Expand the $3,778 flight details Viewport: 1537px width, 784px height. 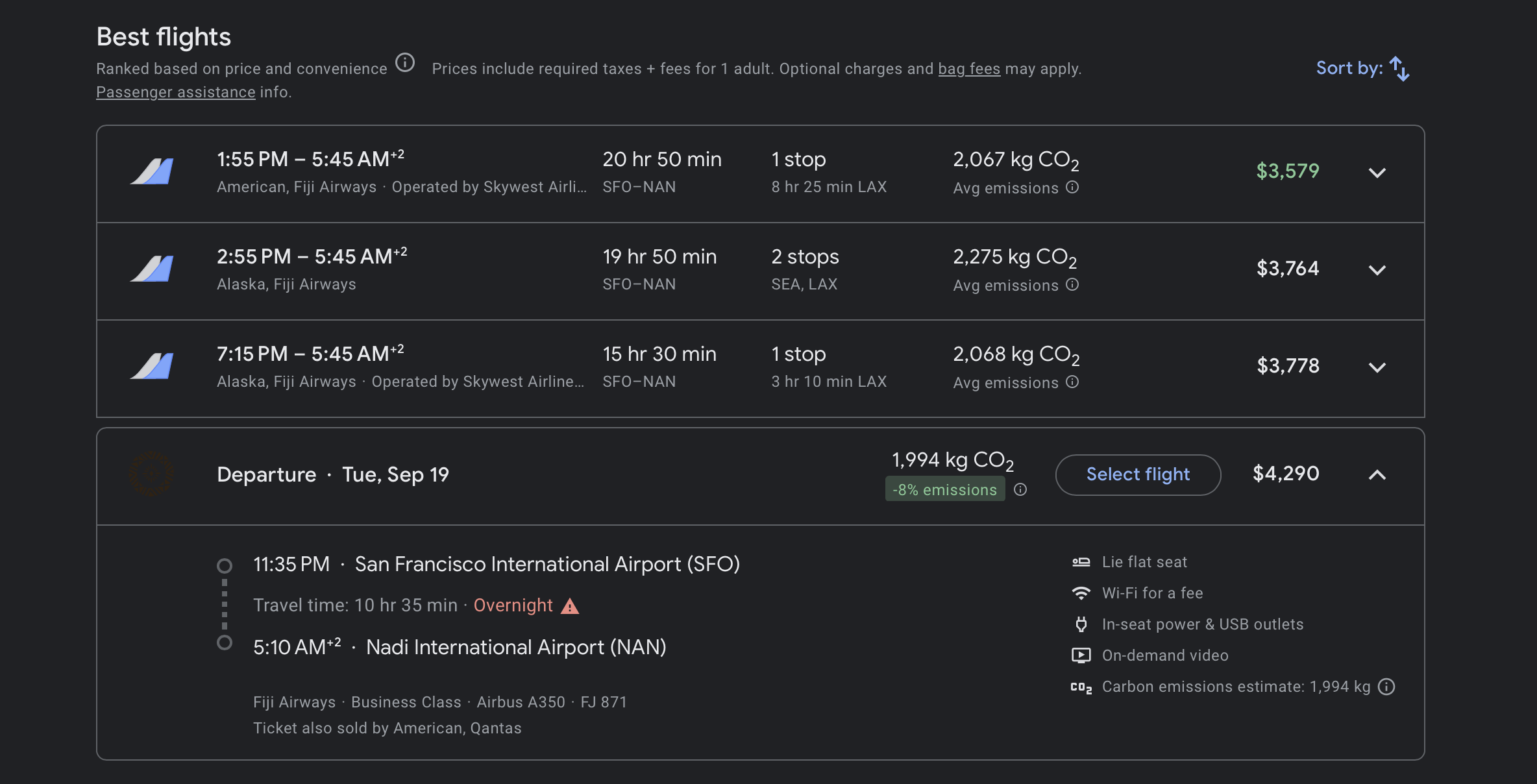tap(1377, 367)
